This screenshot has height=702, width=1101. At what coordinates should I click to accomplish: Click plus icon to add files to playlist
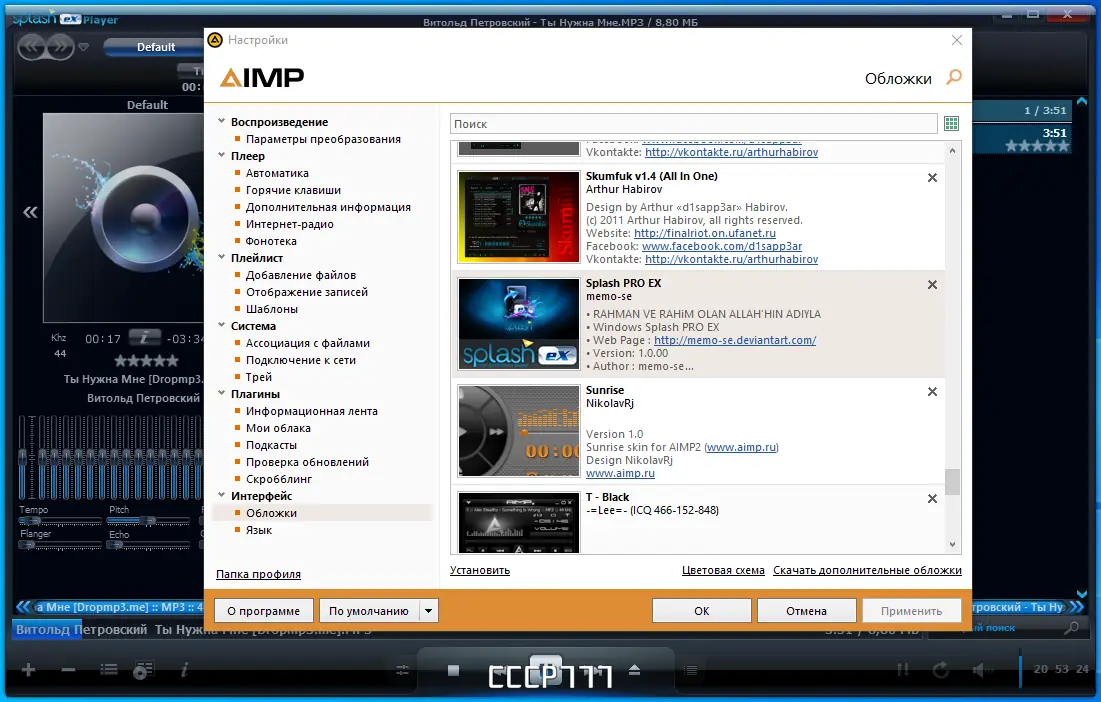click(28, 670)
